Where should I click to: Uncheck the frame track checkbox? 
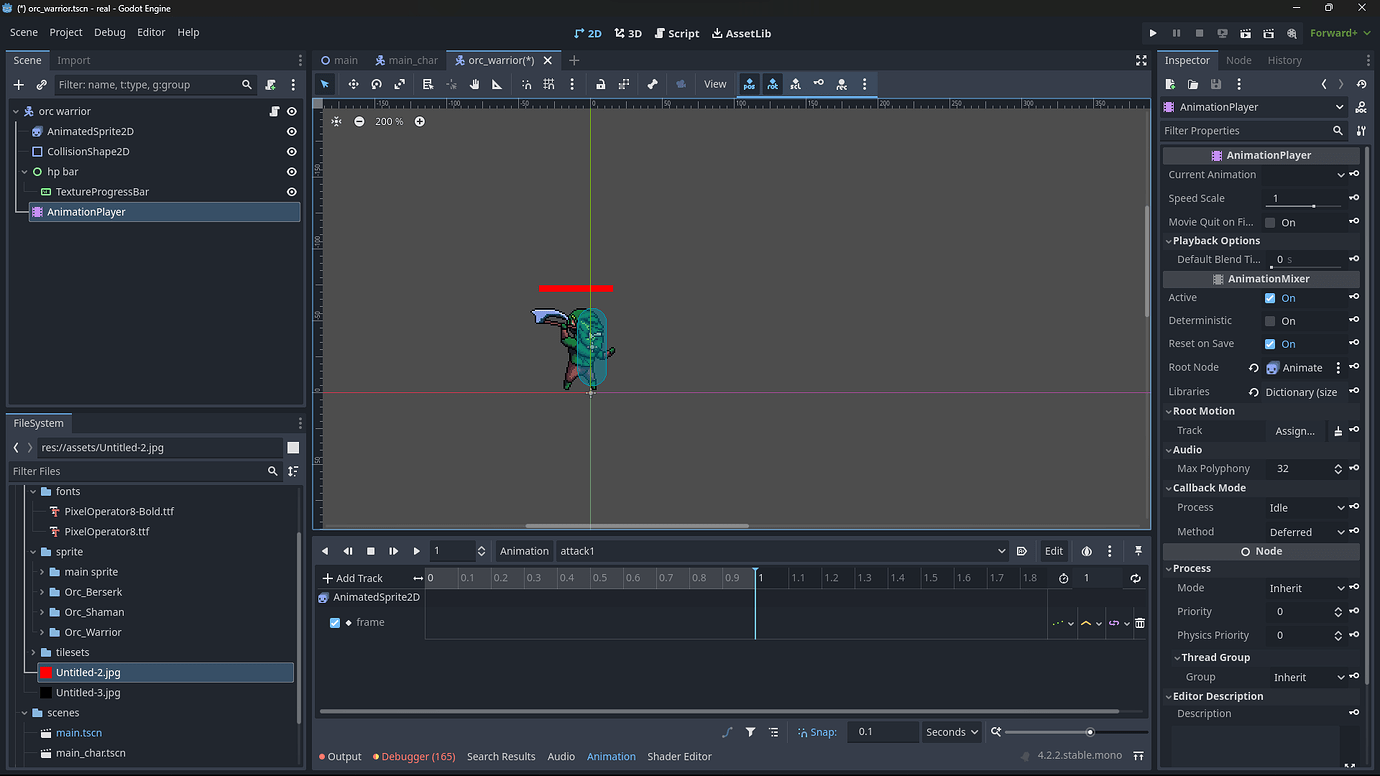point(334,621)
